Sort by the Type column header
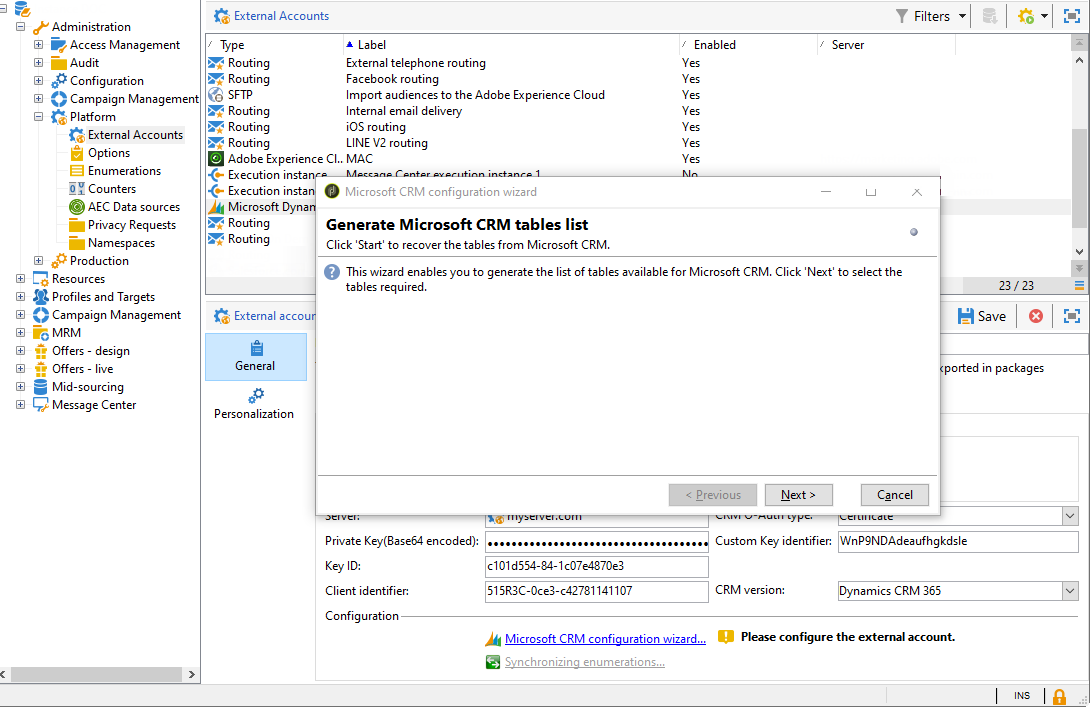1090x707 pixels. [x=275, y=44]
